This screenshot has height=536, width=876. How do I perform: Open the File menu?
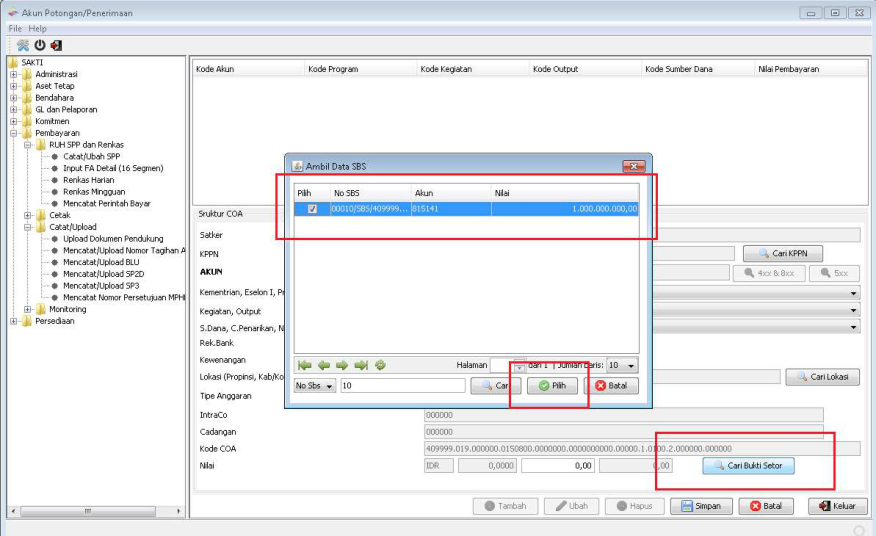click(15, 29)
